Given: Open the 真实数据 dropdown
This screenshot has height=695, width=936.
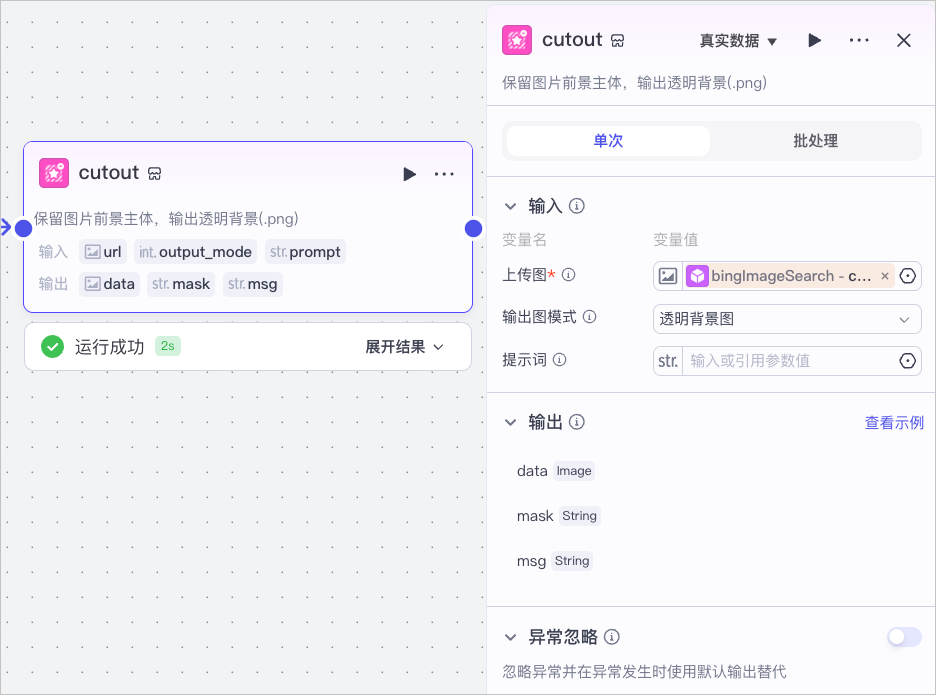Looking at the screenshot, I should point(738,41).
